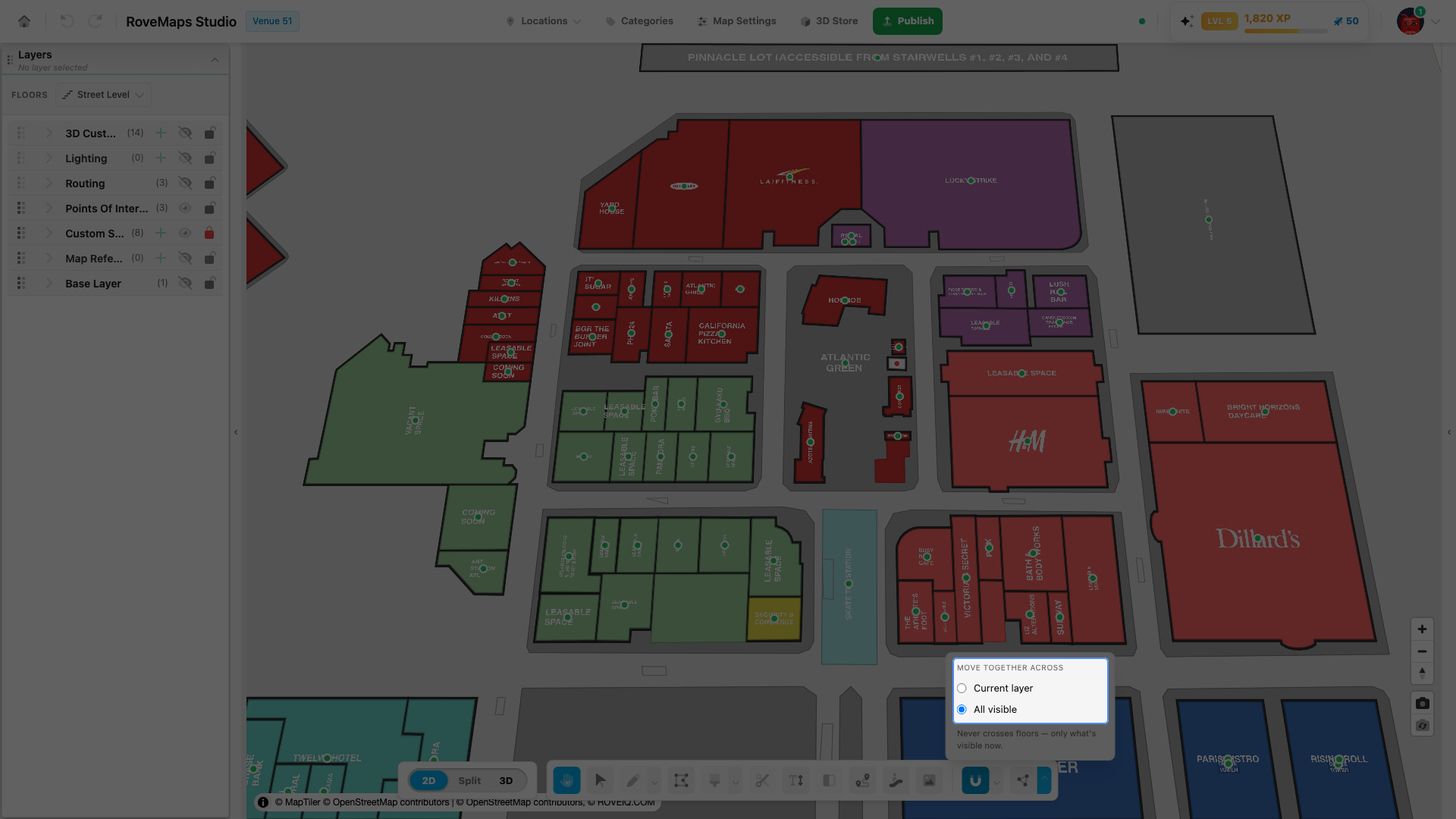The height and width of the screenshot is (819, 1456).
Task: Select the escalator tool
Action: coord(896,780)
